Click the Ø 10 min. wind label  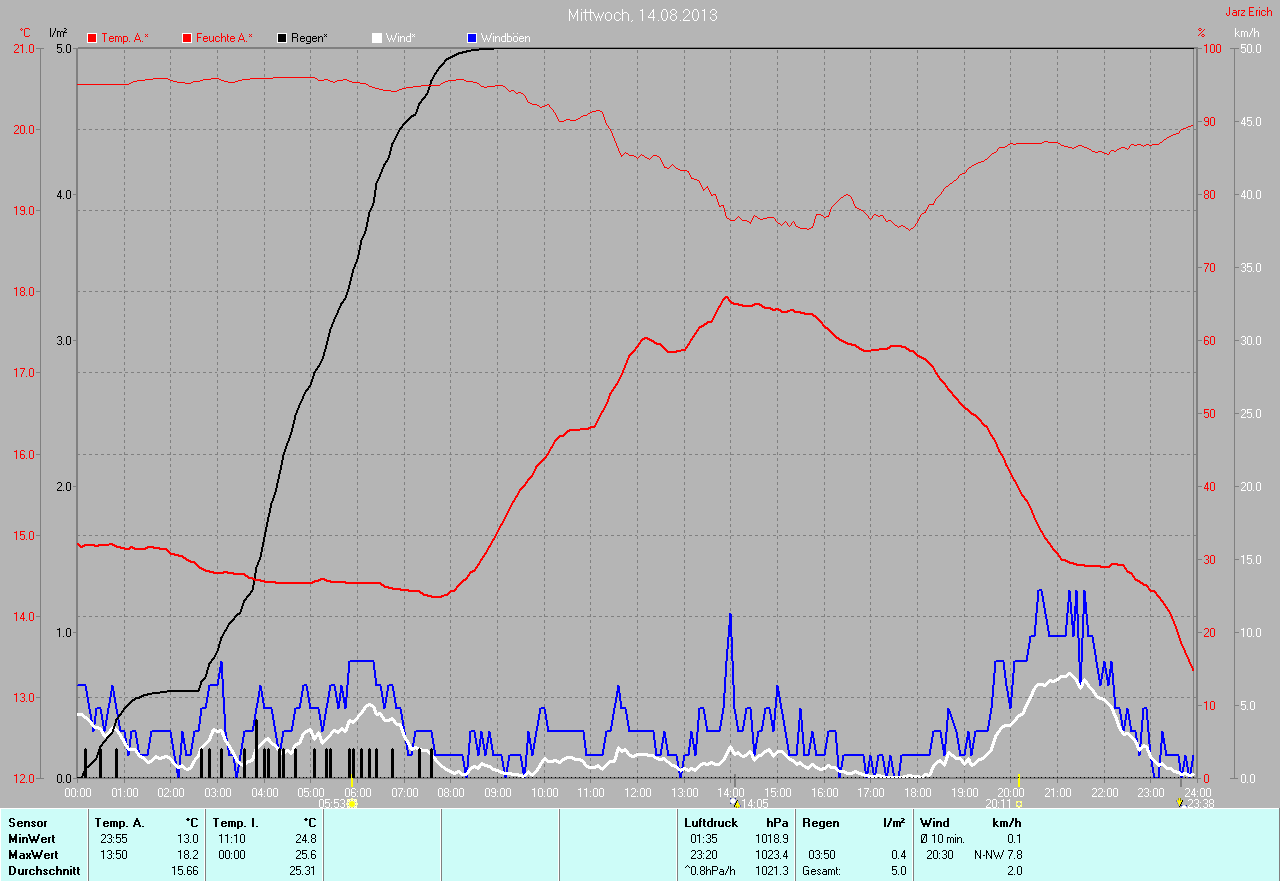point(943,839)
